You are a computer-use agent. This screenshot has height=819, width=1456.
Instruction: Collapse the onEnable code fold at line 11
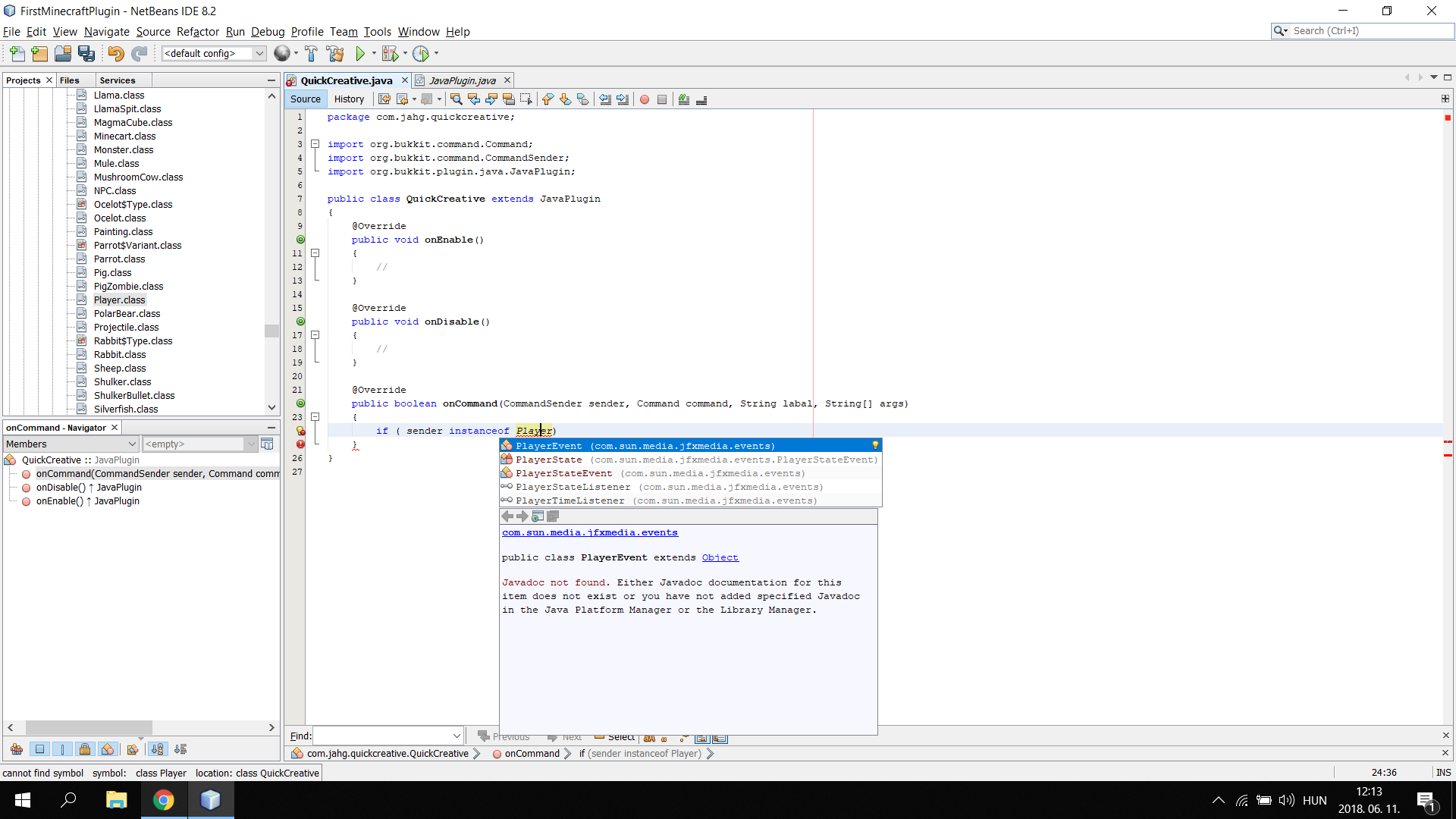315,253
